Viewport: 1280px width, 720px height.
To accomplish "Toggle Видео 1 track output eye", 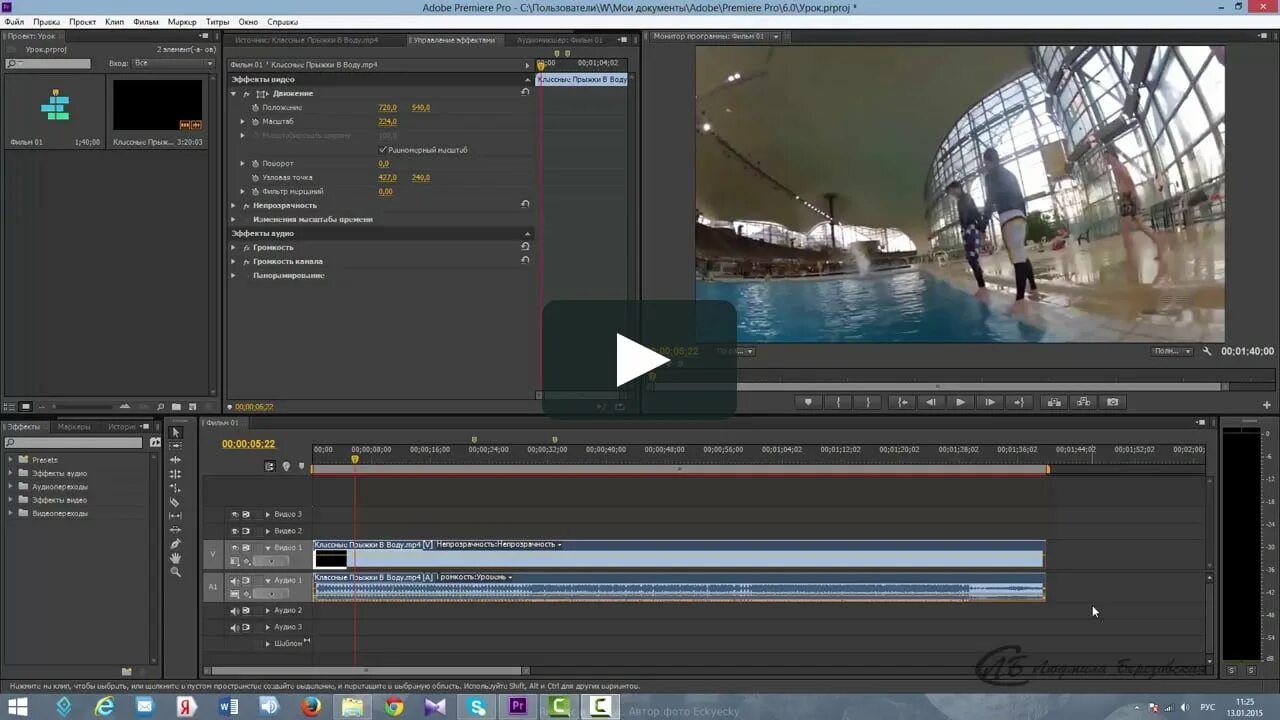I will (235, 548).
